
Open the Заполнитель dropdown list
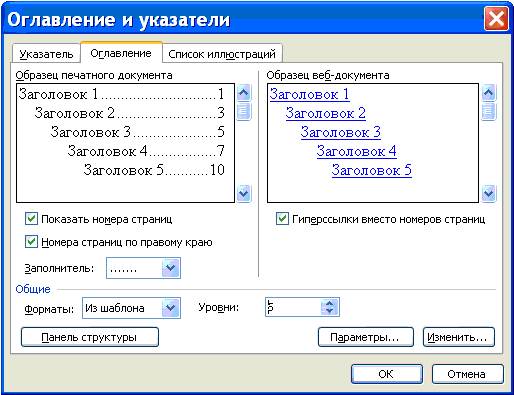click(171, 268)
